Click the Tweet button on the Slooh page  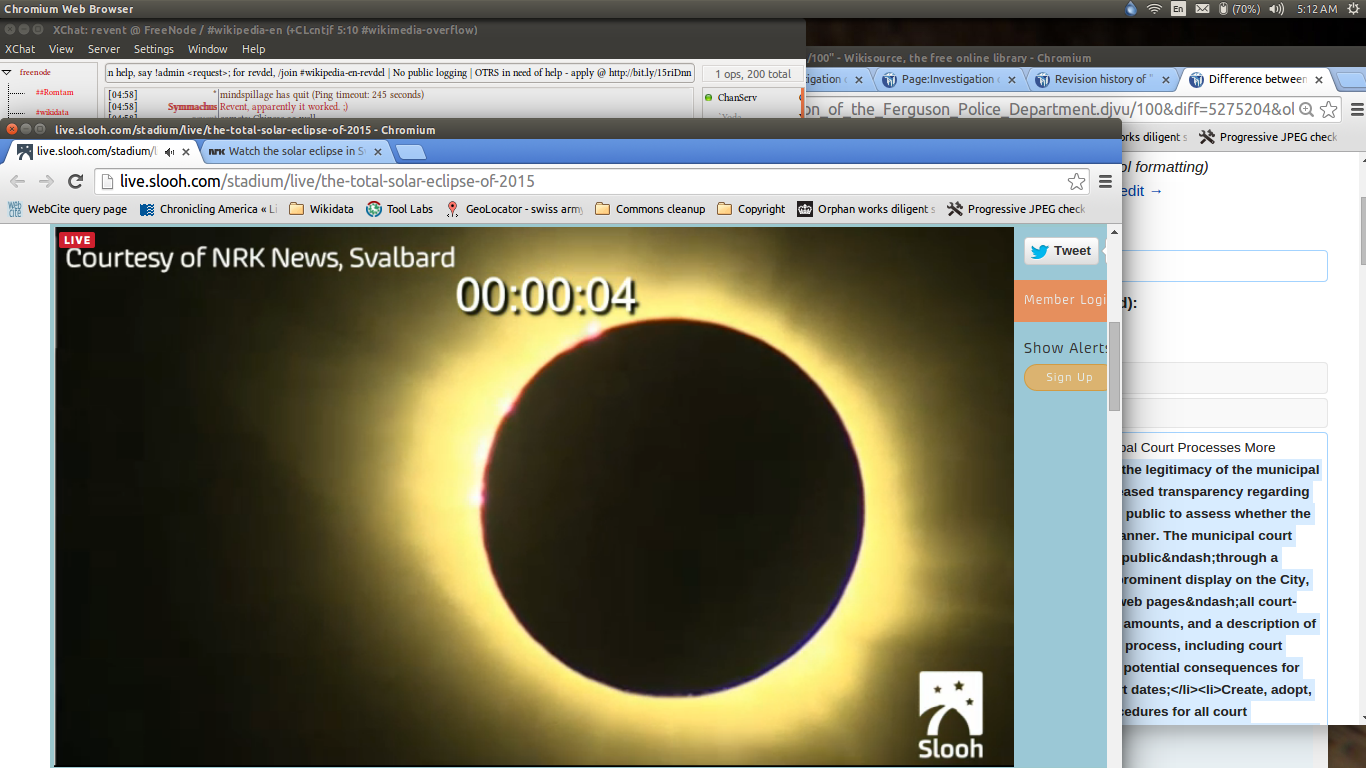[1061, 251]
